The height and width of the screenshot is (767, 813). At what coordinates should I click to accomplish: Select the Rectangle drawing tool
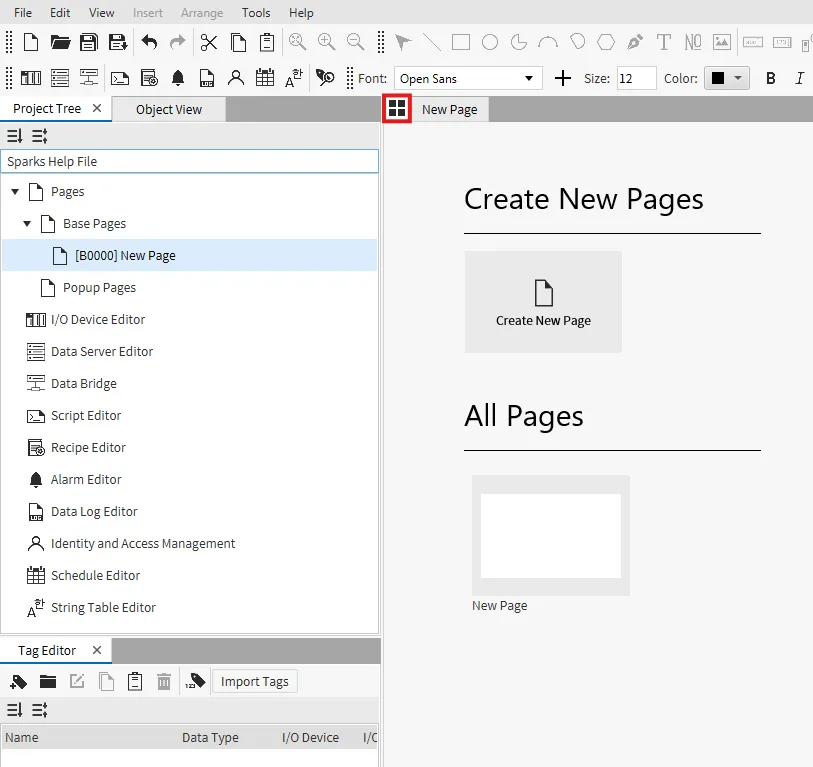coord(461,42)
